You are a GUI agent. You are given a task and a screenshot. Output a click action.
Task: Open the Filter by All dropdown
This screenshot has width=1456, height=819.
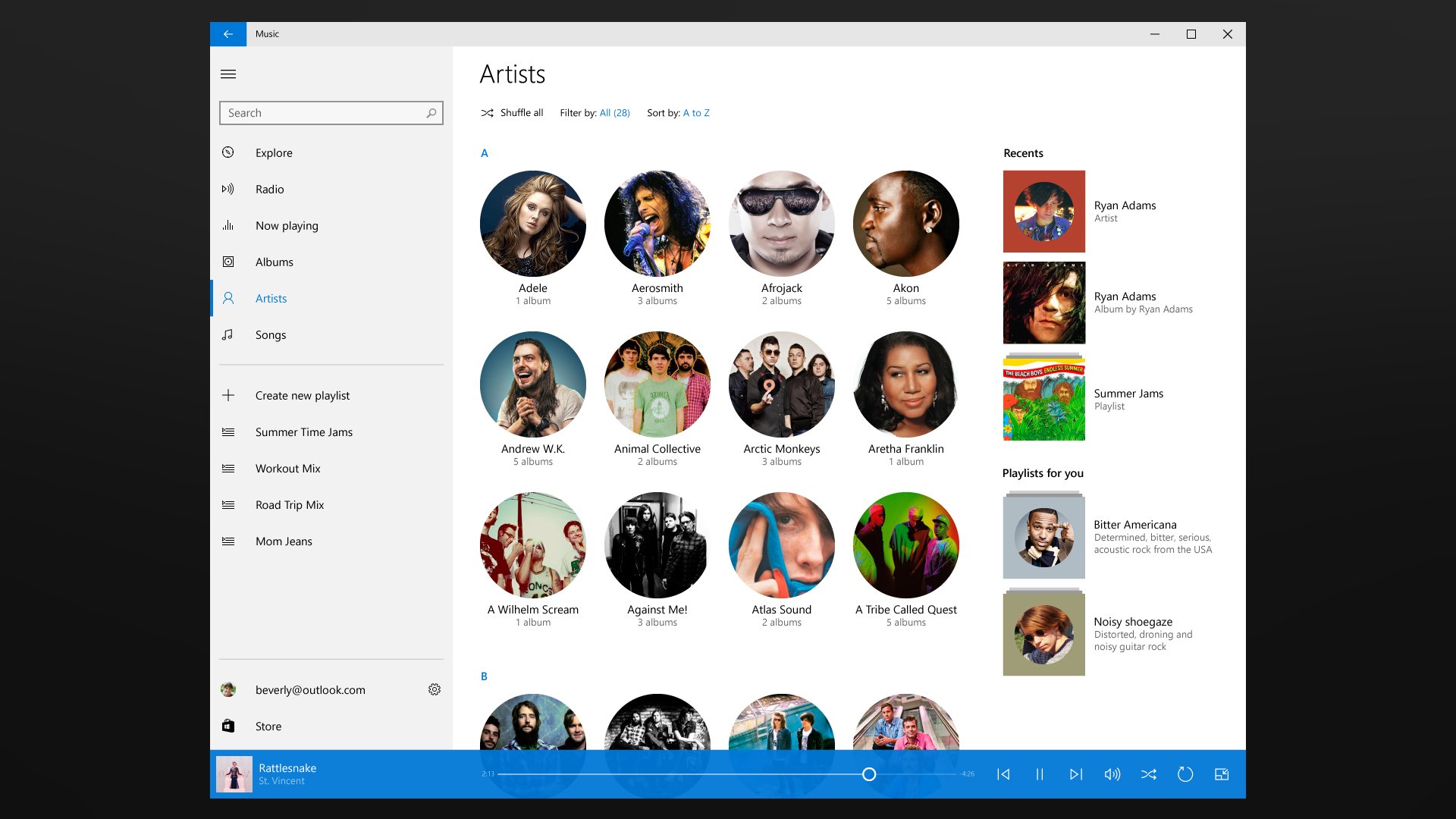(614, 112)
